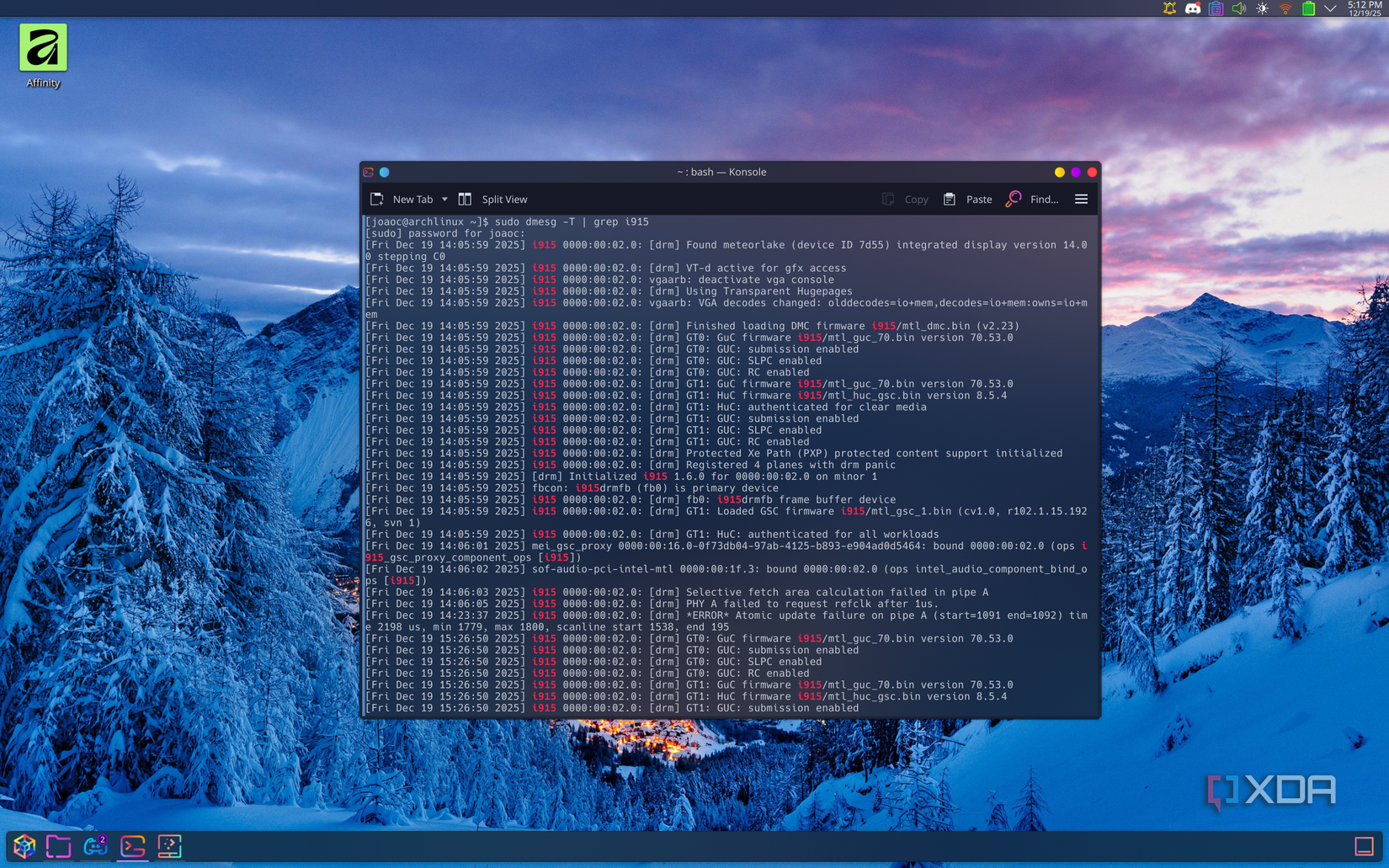
Task: Click the 'vgaarb: deactivate vga console' line
Action: 599,280
